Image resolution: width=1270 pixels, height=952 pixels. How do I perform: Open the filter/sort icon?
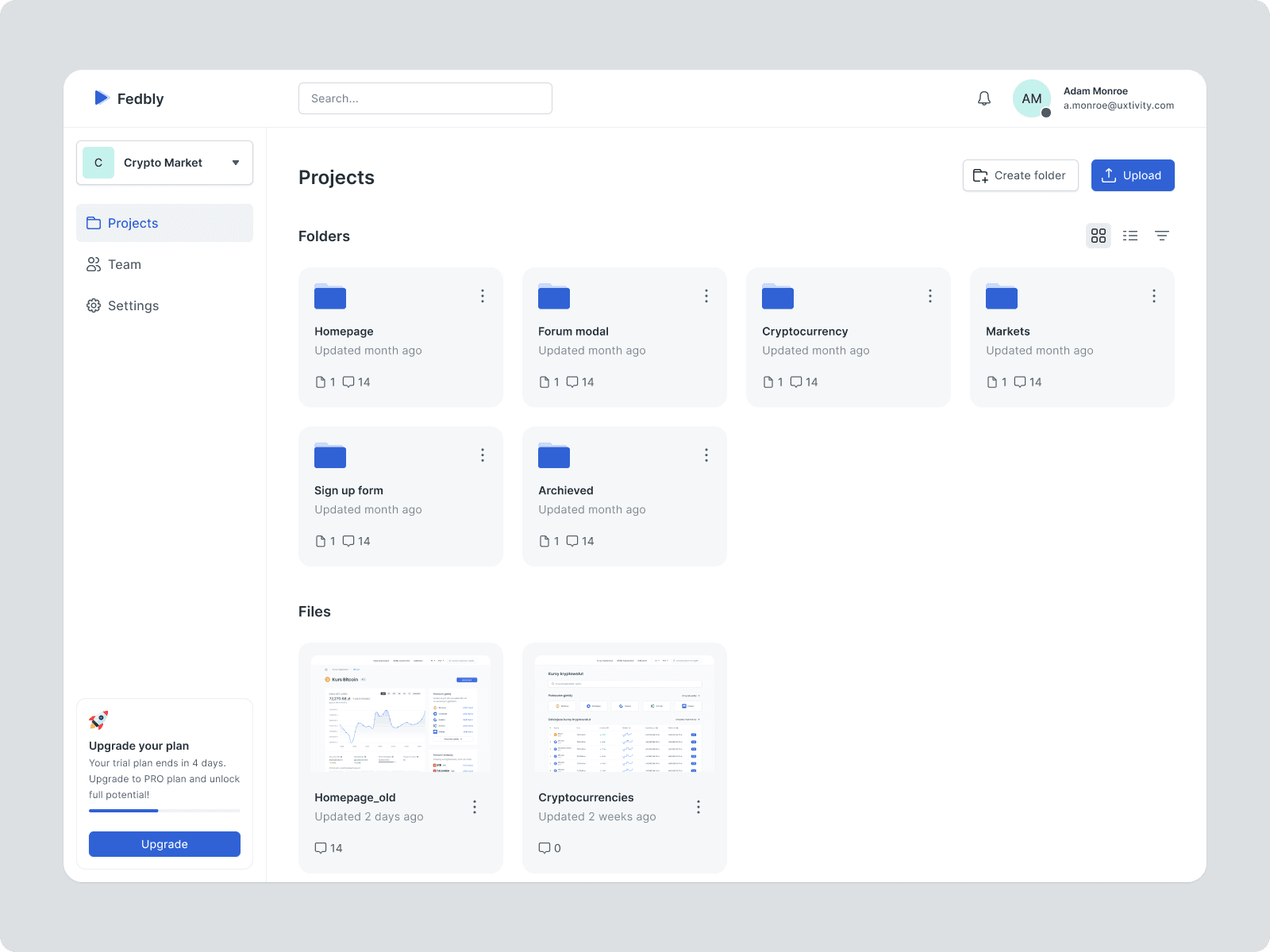1162,236
